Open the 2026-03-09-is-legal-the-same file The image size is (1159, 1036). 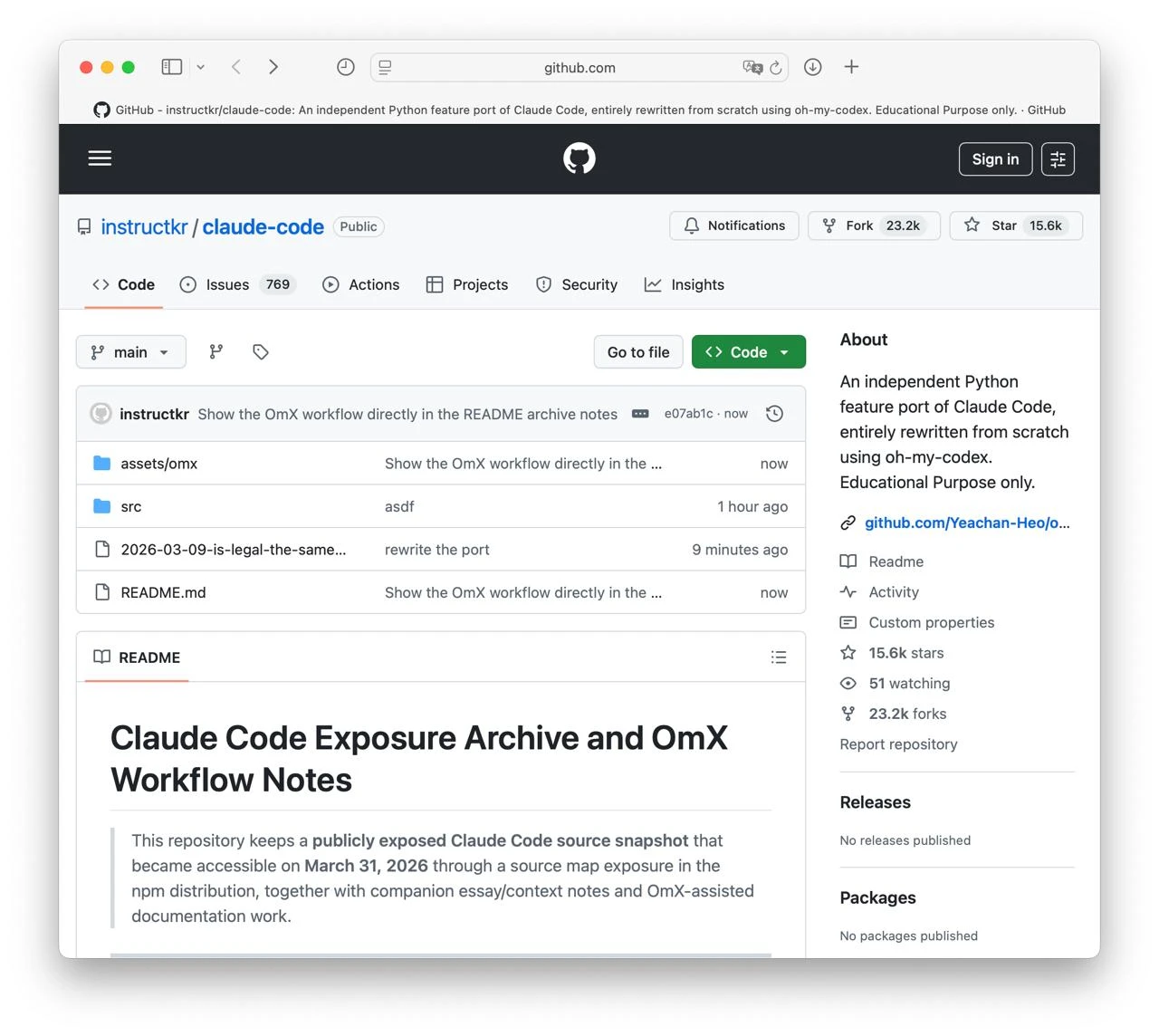234,550
